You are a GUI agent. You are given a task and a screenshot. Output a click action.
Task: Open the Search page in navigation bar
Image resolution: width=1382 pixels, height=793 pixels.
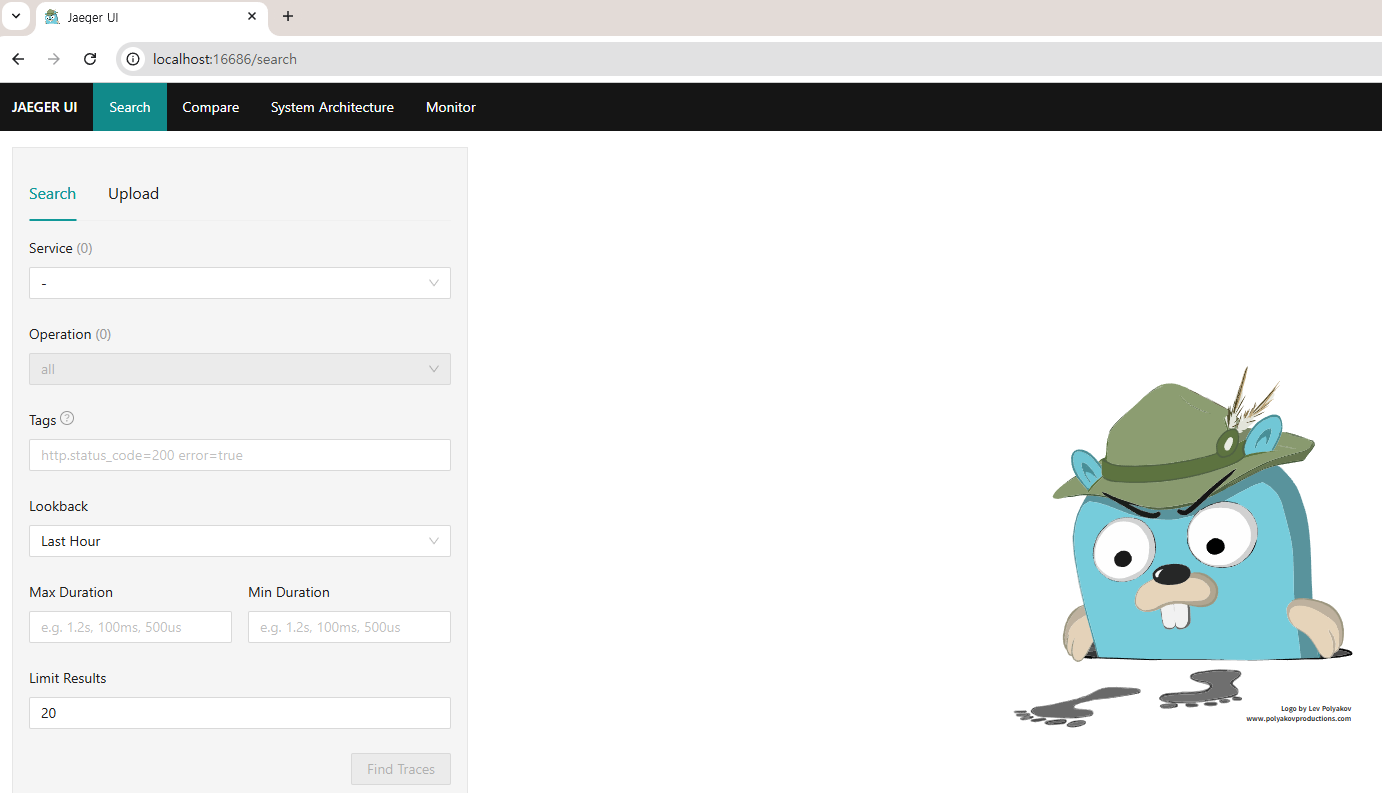130,107
